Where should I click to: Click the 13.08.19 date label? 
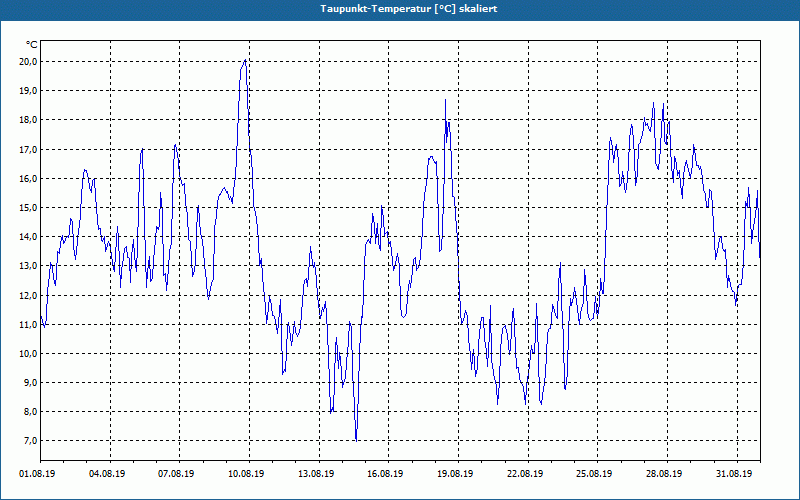316,474
